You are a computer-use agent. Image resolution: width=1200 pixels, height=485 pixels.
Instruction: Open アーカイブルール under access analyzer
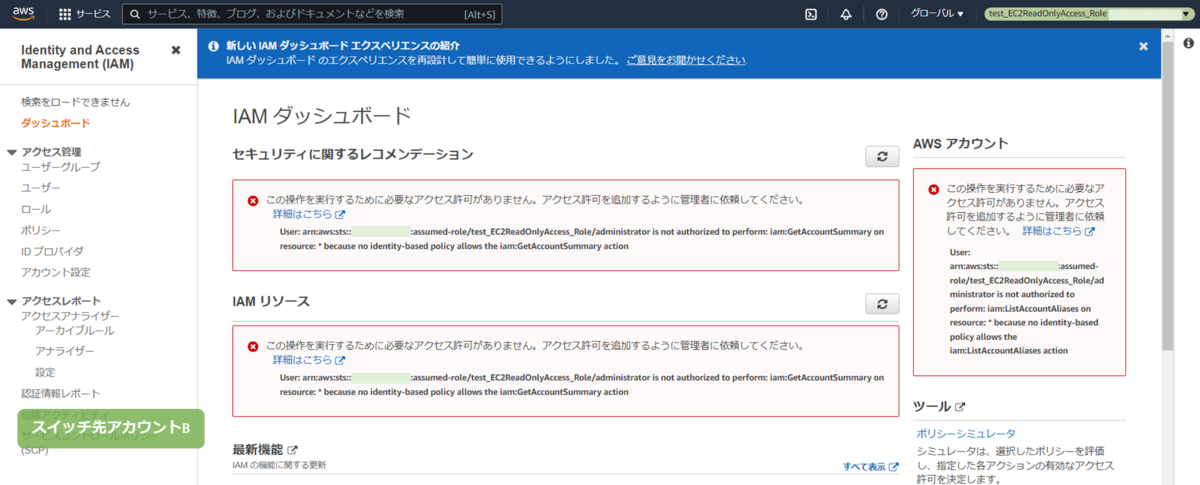point(75,330)
